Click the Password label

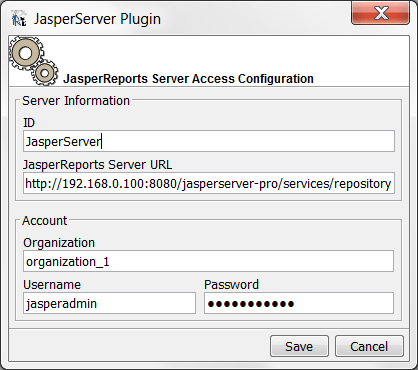pyautogui.click(x=231, y=285)
